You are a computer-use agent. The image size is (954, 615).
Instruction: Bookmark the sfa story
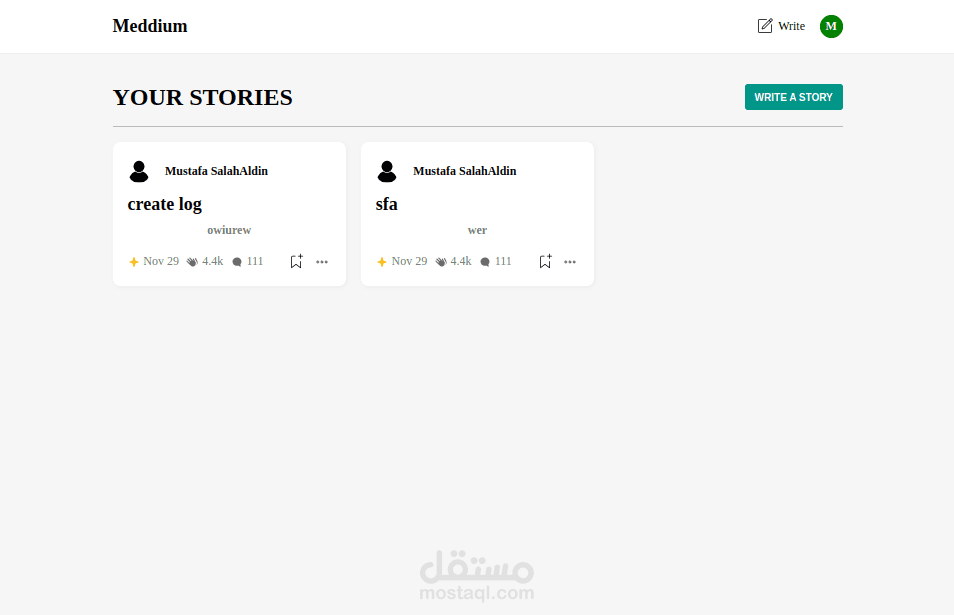point(545,261)
